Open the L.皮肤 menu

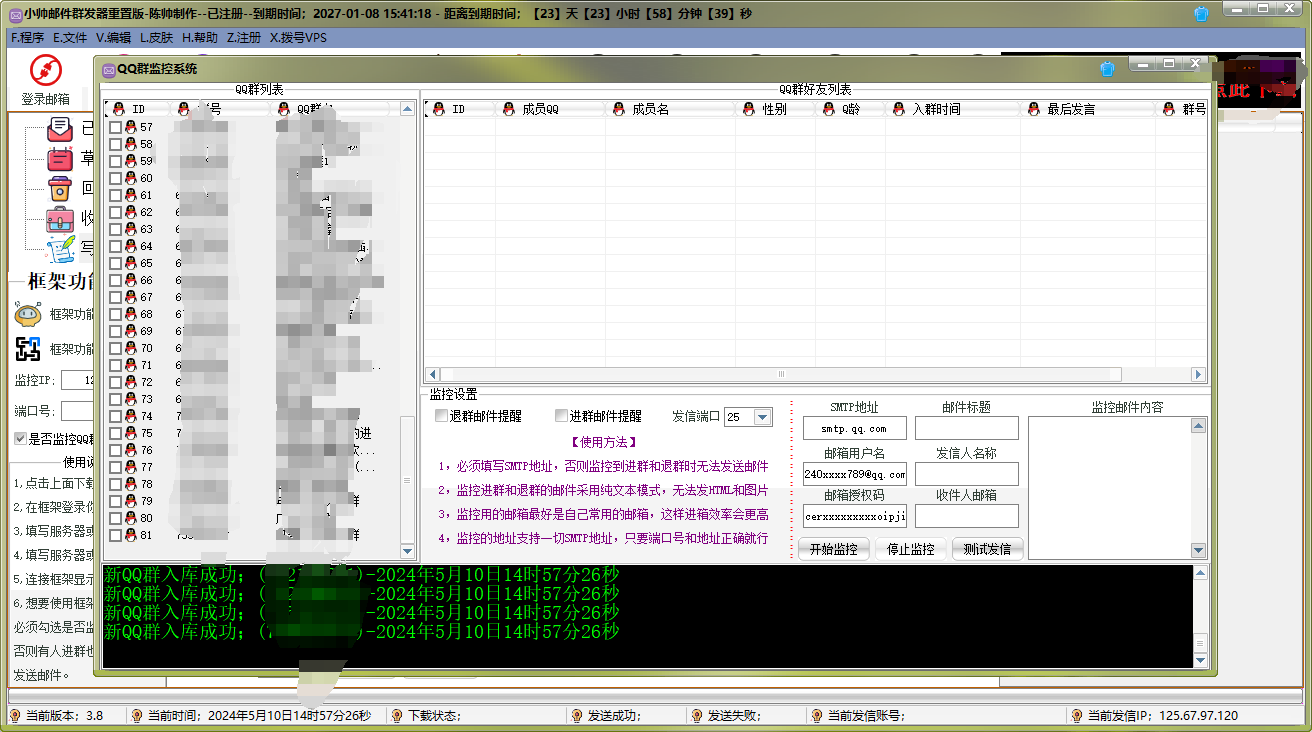pyautogui.click(x=157, y=38)
